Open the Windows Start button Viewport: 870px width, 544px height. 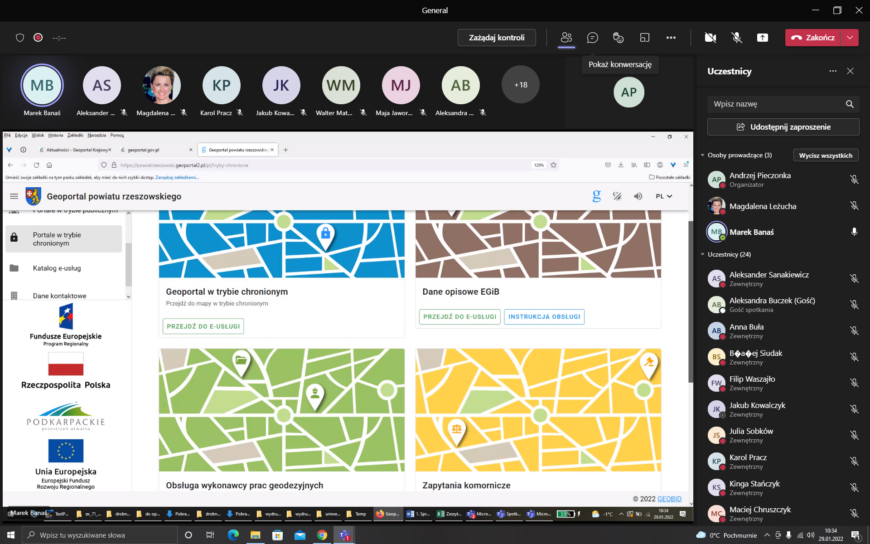coord(11,535)
